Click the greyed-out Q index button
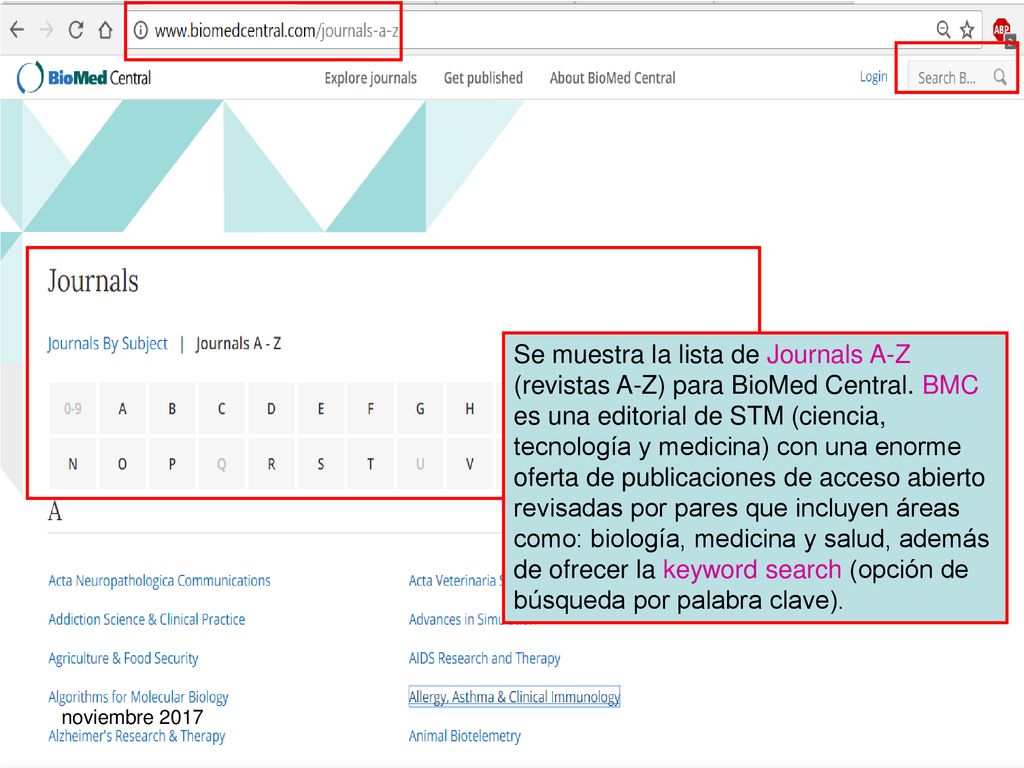This screenshot has height=768, width=1024. point(221,464)
